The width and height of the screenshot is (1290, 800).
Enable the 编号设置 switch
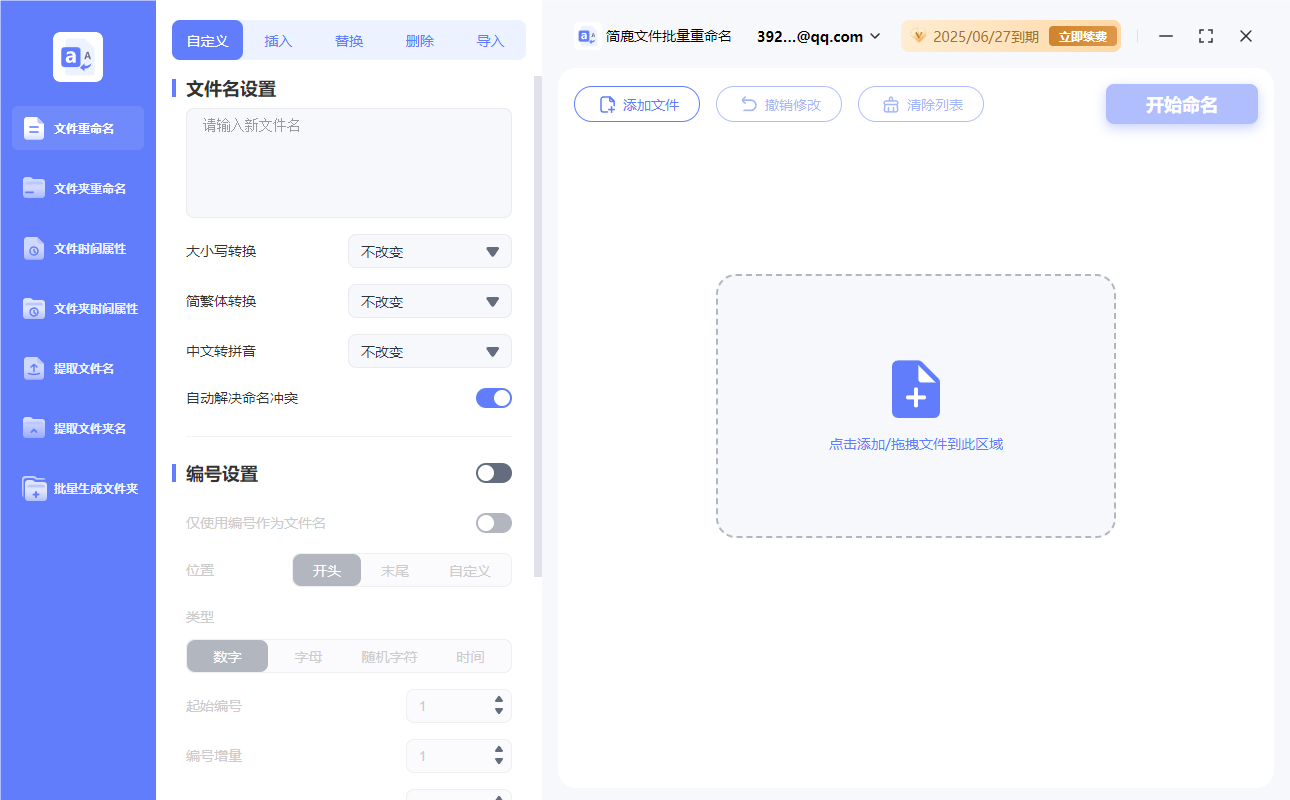coord(493,472)
